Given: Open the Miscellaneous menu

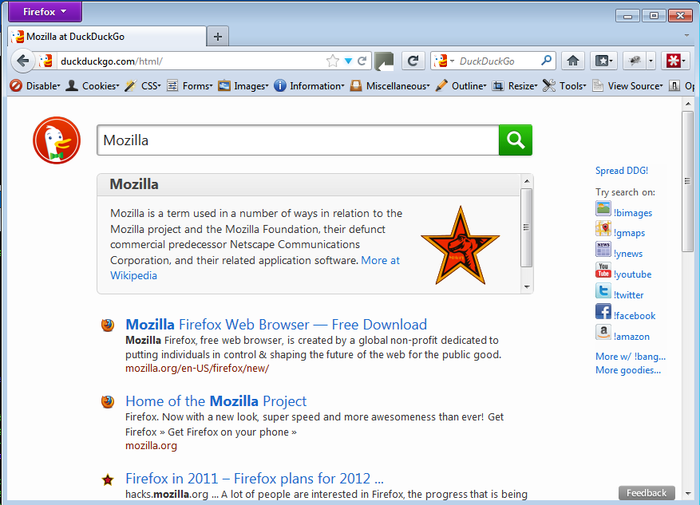Looking at the screenshot, I should pyautogui.click(x=390, y=86).
